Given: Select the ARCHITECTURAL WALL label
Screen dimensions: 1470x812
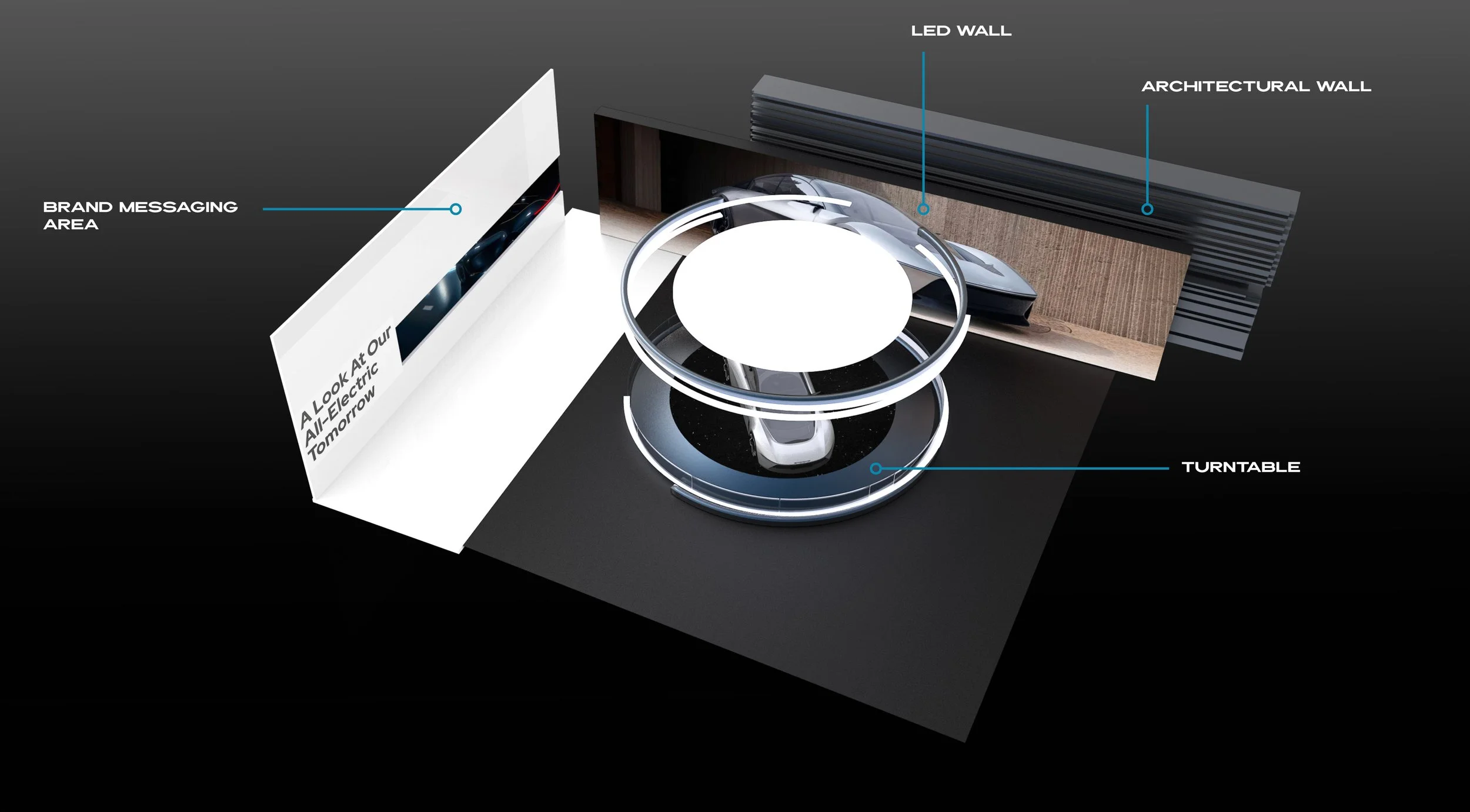Looking at the screenshot, I should point(1256,86).
